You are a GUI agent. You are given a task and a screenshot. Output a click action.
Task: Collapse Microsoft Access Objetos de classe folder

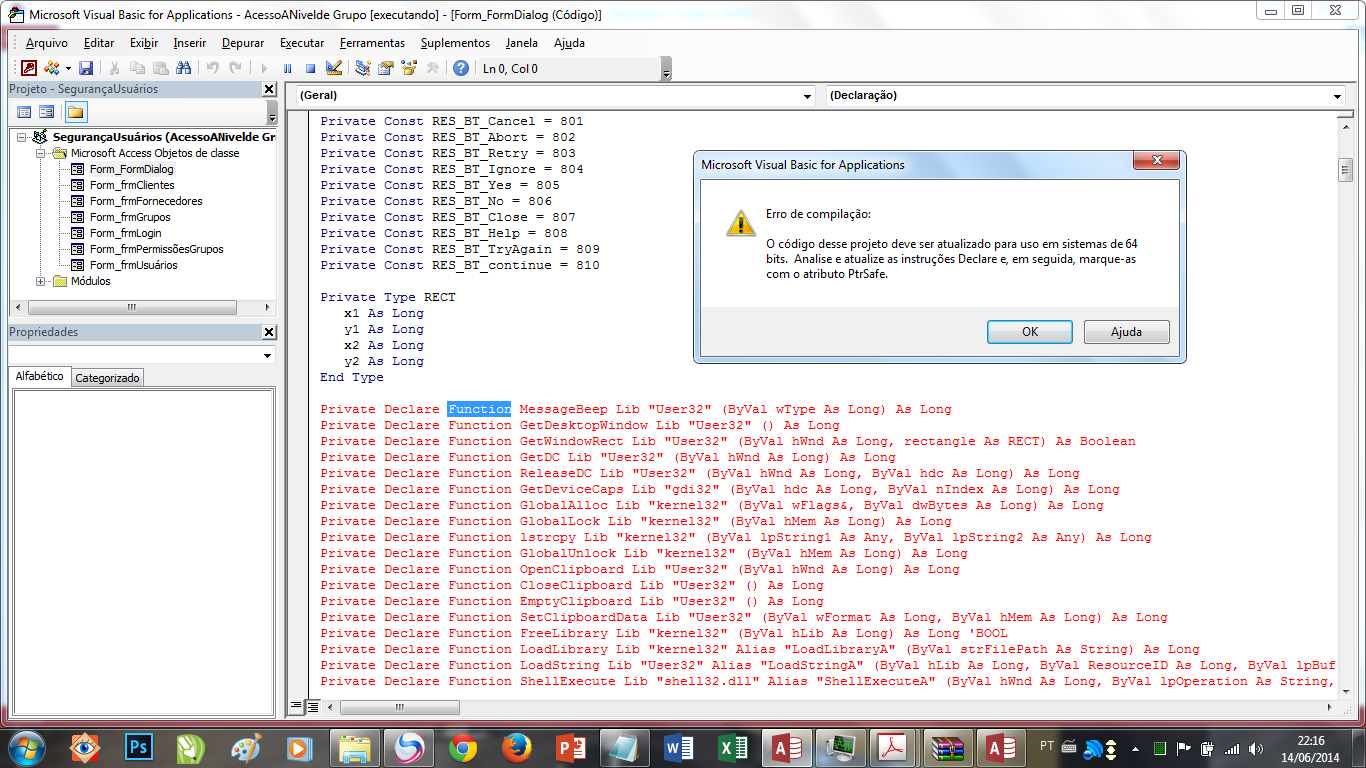[41, 153]
